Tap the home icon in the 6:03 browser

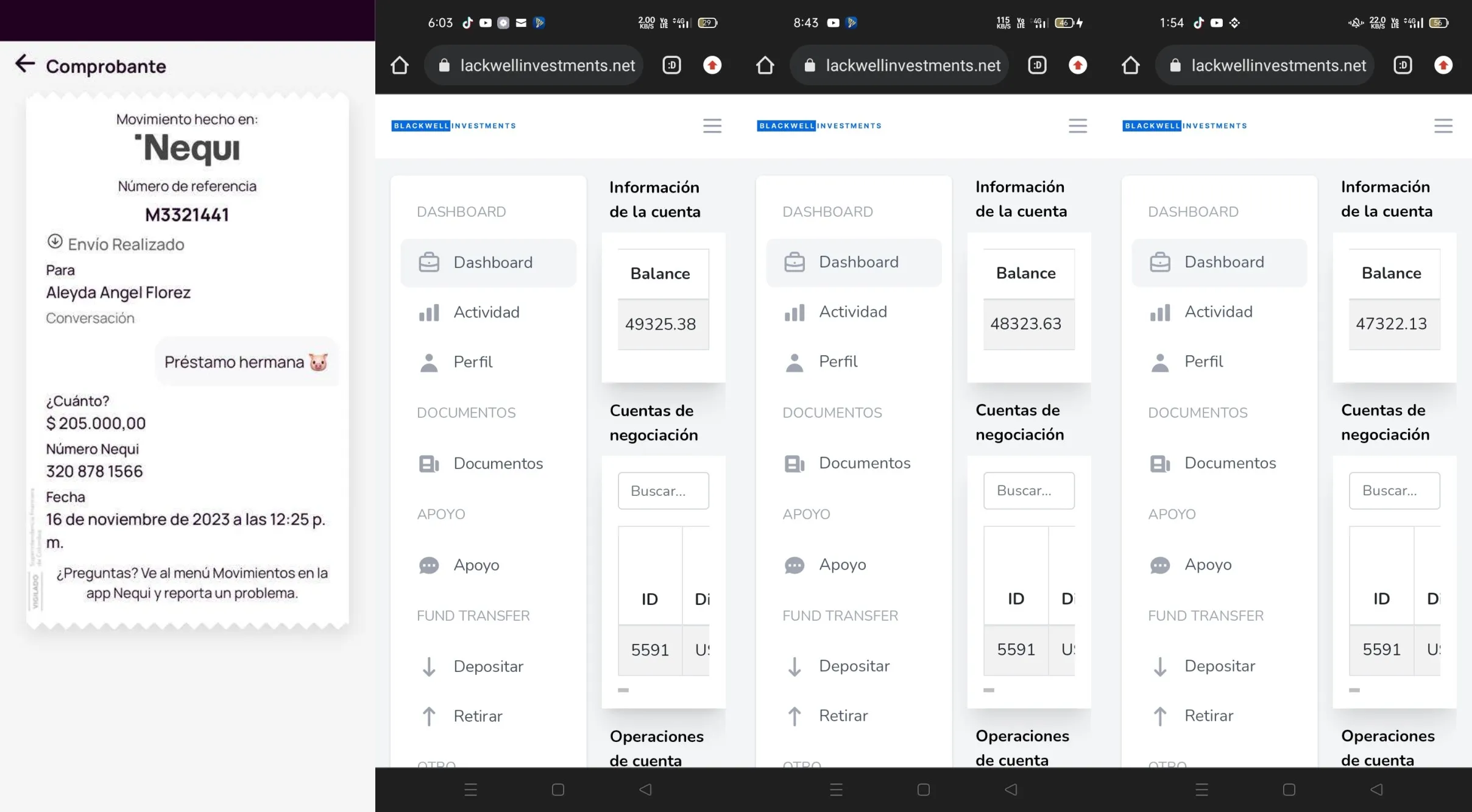tap(400, 65)
